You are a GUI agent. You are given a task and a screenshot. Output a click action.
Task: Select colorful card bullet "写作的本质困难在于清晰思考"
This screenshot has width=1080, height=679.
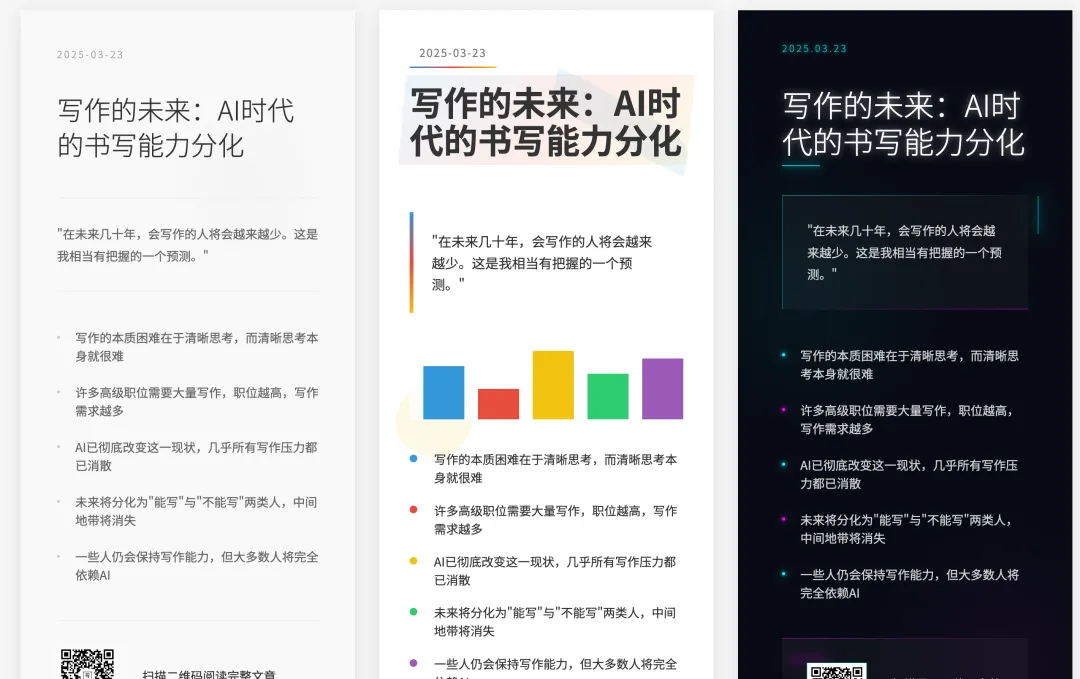(555, 468)
